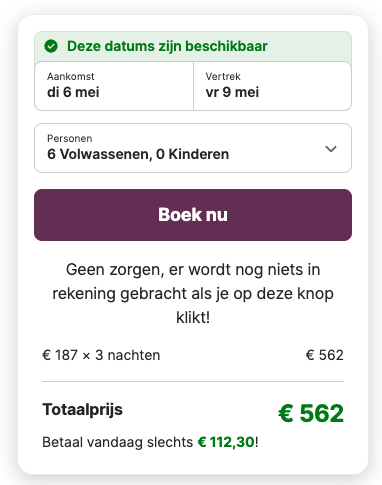The height and width of the screenshot is (485, 382).
Task: Open the Aankomst date field
Action: click(x=114, y=86)
